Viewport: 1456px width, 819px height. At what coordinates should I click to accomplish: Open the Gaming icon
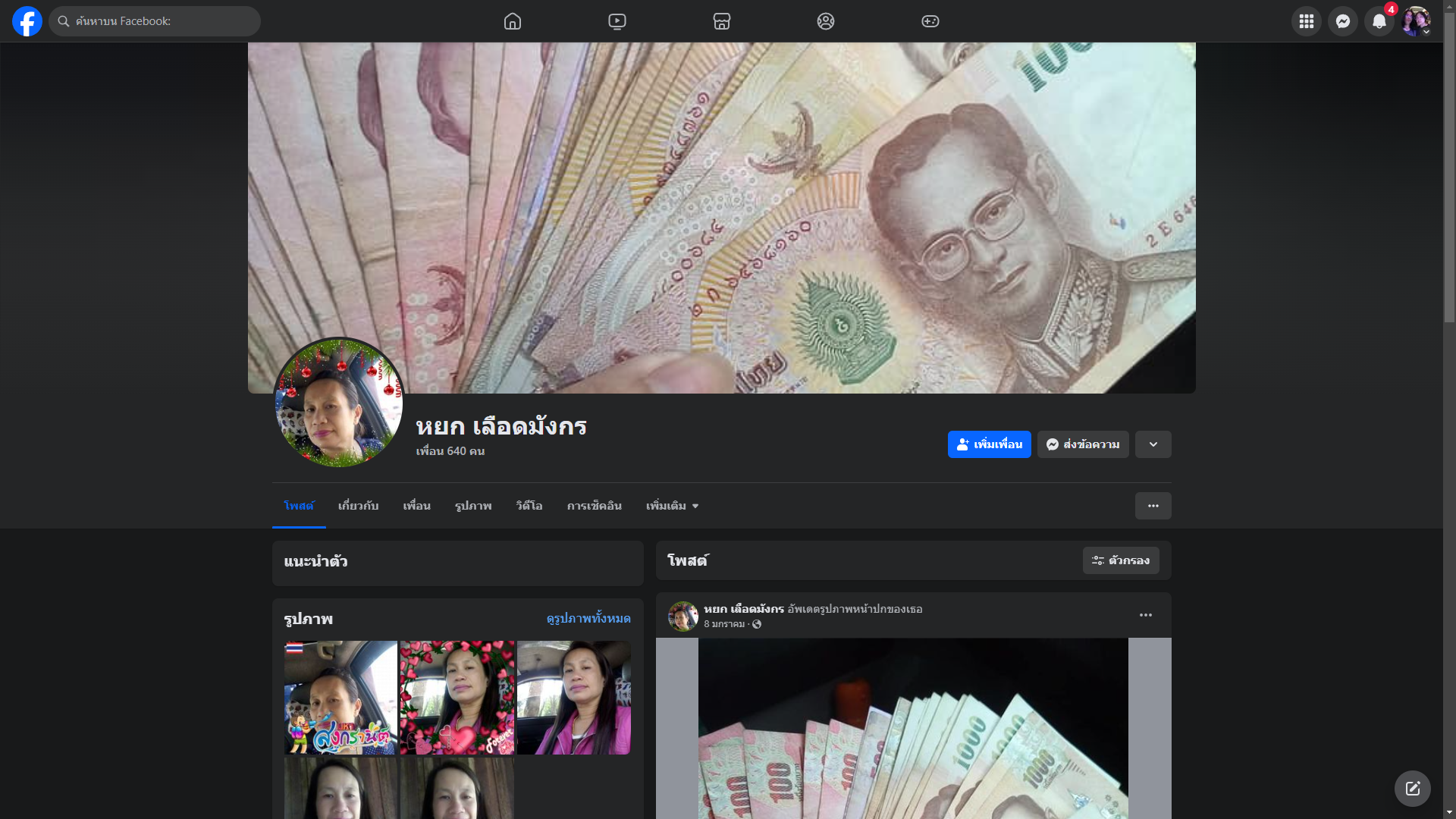(x=930, y=21)
